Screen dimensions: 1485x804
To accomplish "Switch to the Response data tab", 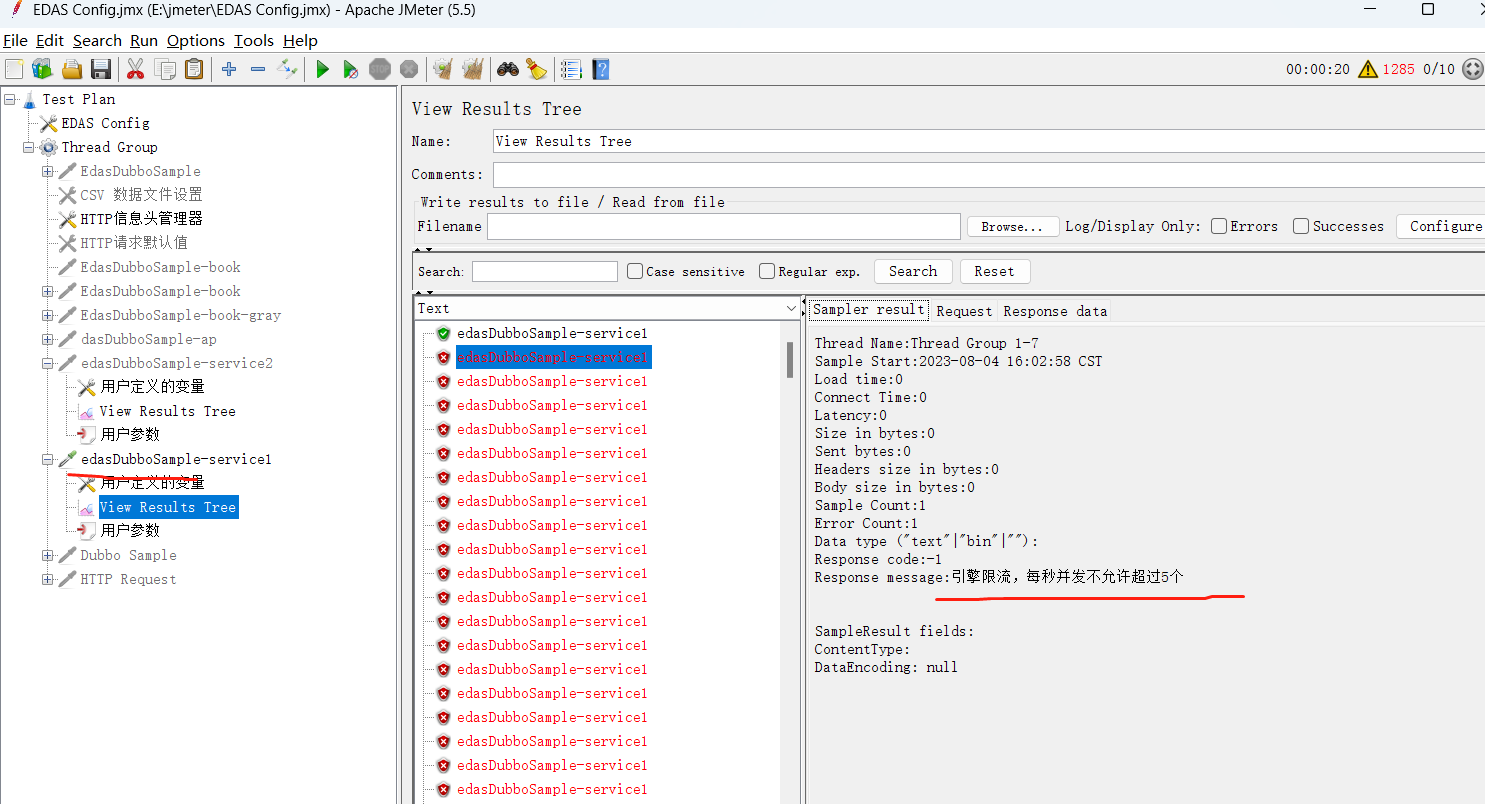I will (1055, 311).
